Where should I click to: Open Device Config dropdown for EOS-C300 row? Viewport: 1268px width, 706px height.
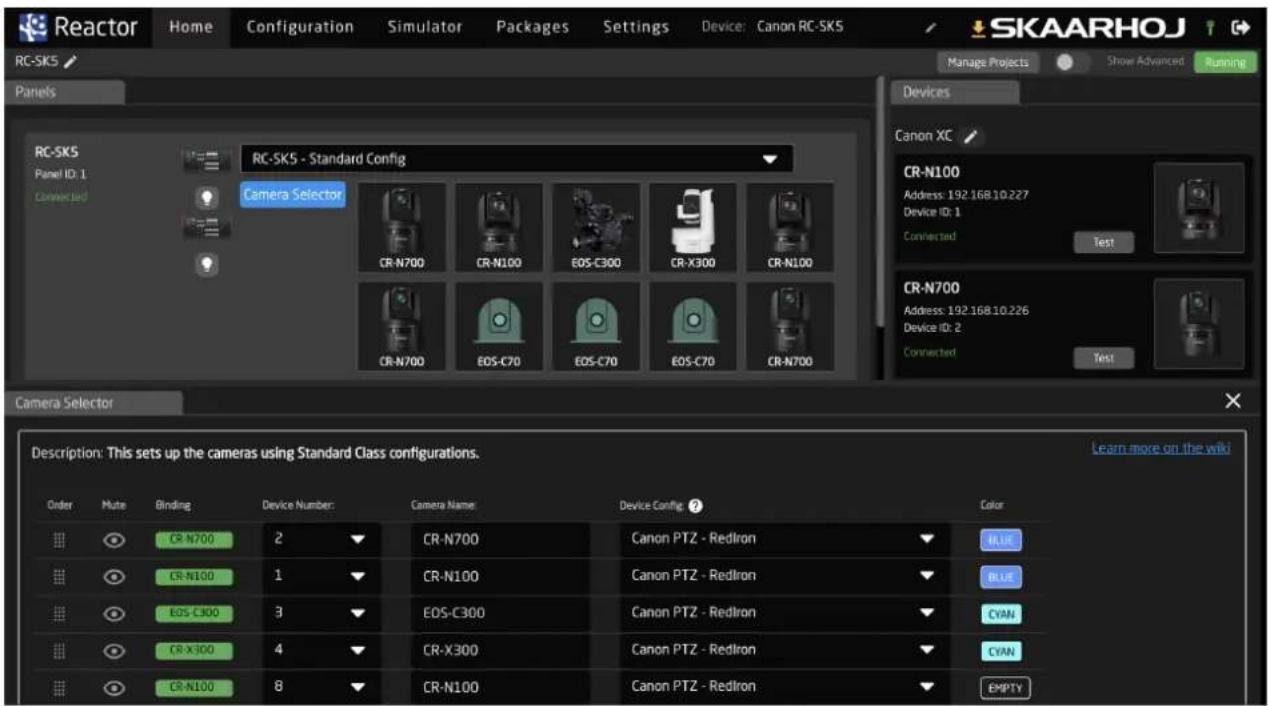click(784, 614)
